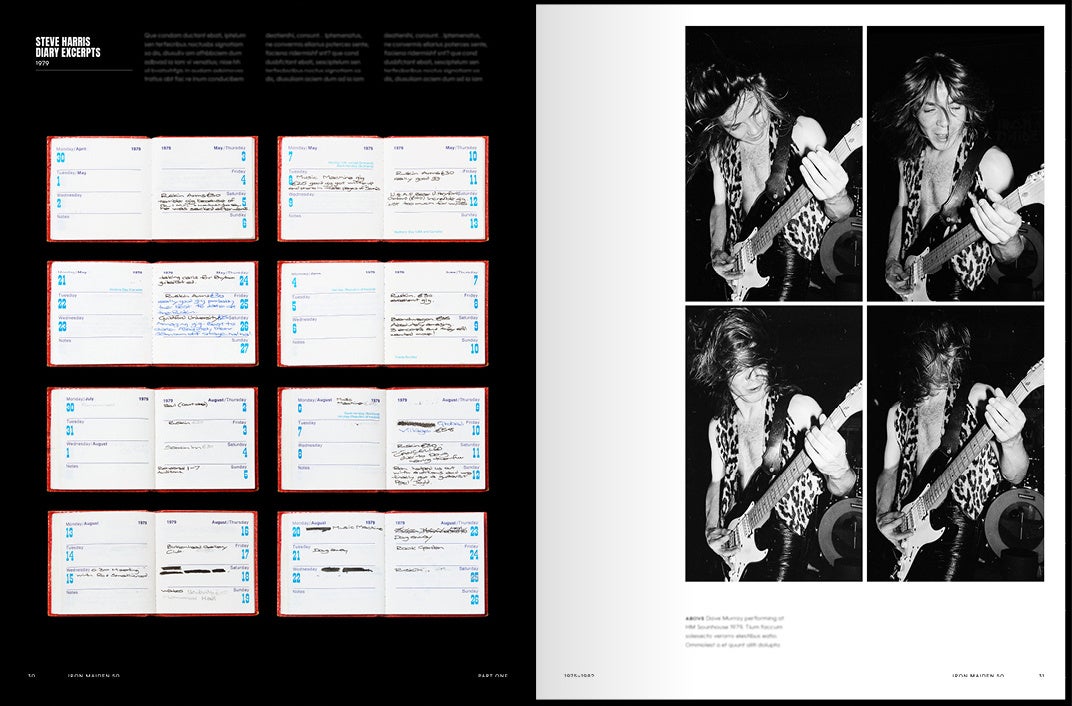Click page number 31 in footer
Screen dimensions: 1072x706
pyautogui.click(x=1041, y=676)
